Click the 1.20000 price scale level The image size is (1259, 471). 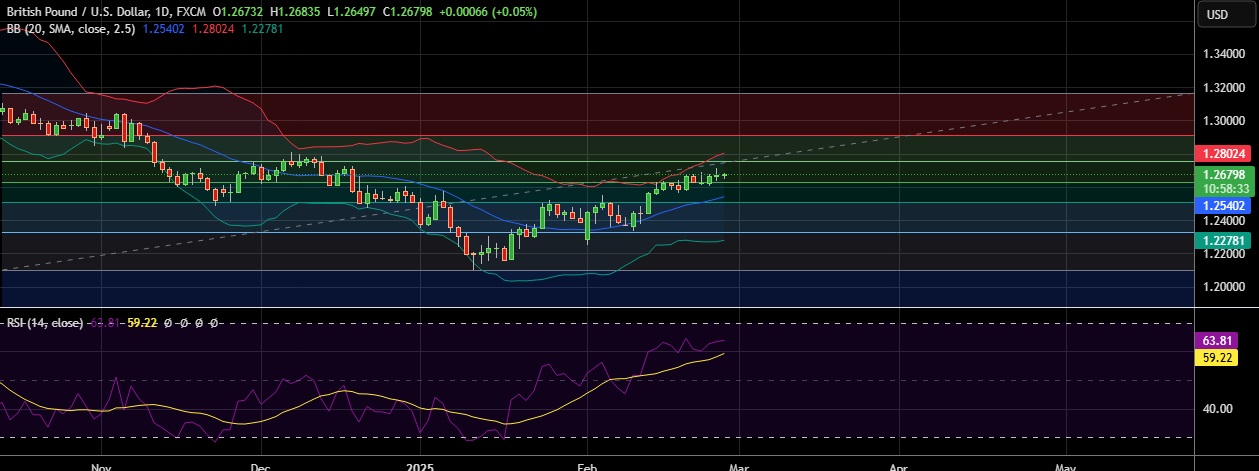[1224, 288]
